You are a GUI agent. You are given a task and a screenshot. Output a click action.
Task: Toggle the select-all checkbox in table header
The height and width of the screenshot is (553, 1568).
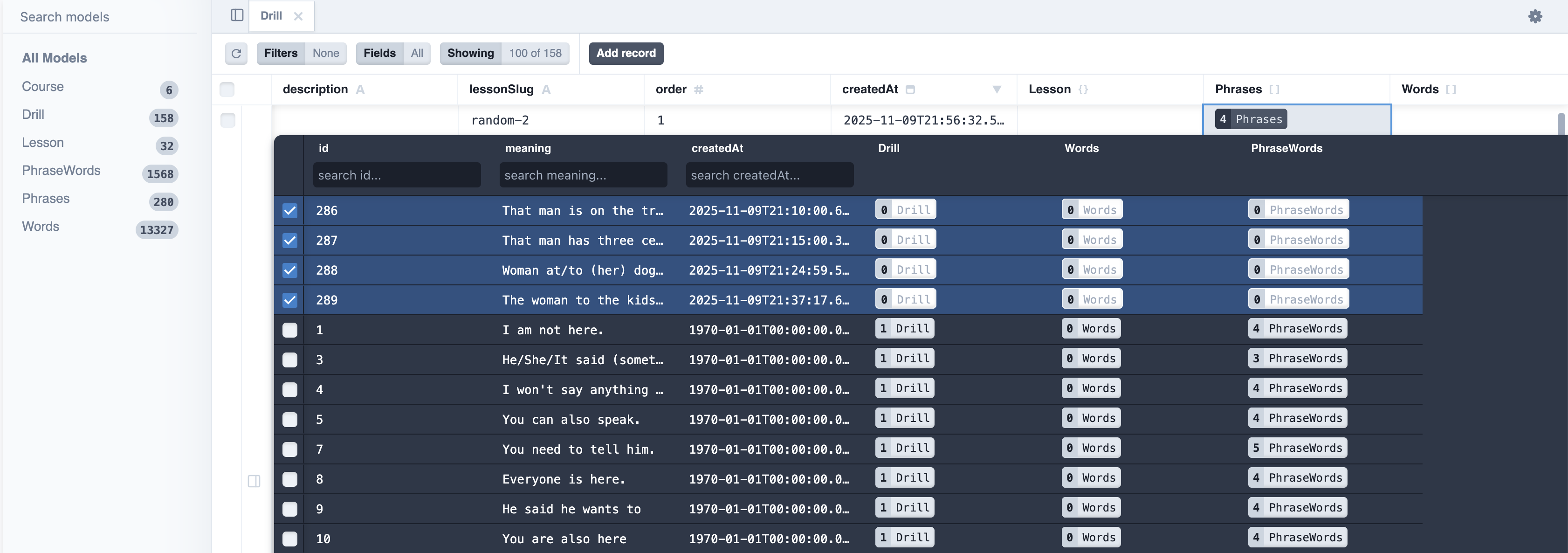click(x=227, y=89)
